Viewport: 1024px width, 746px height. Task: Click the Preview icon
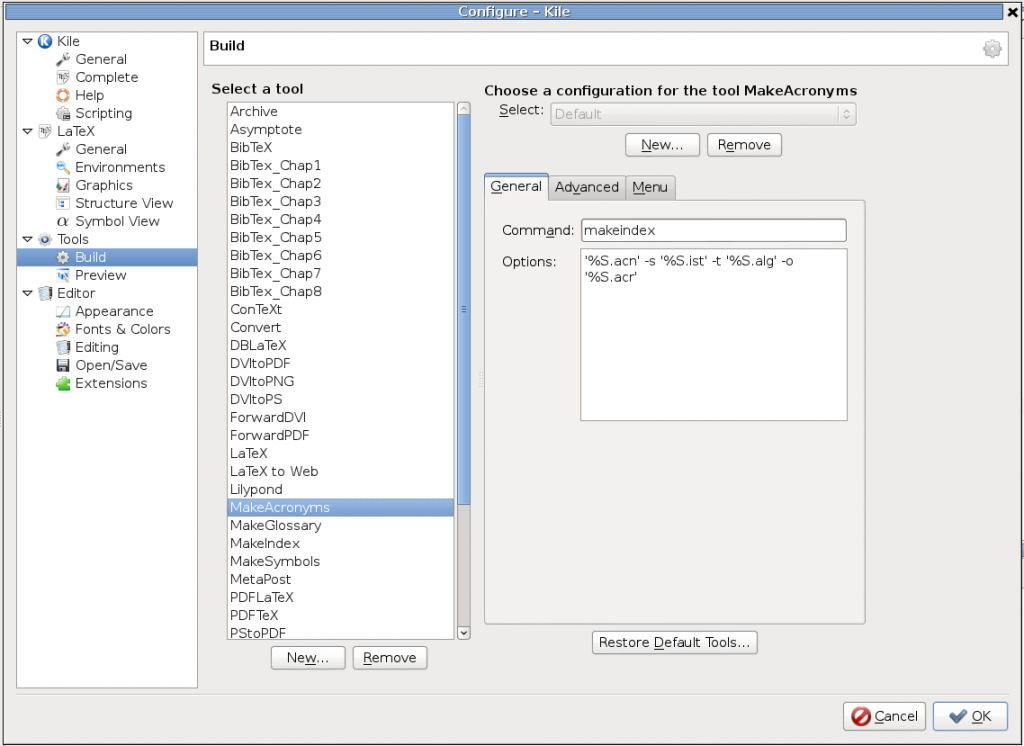[x=63, y=275]
